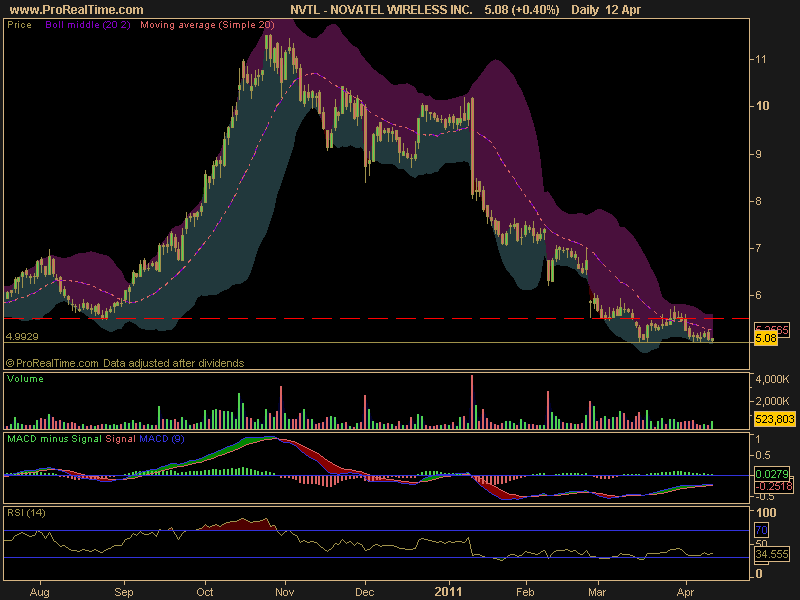Click the 6 price axis label
Viewport: 800px width, 600px height.
pyautogui.click(x=758, y=295)
